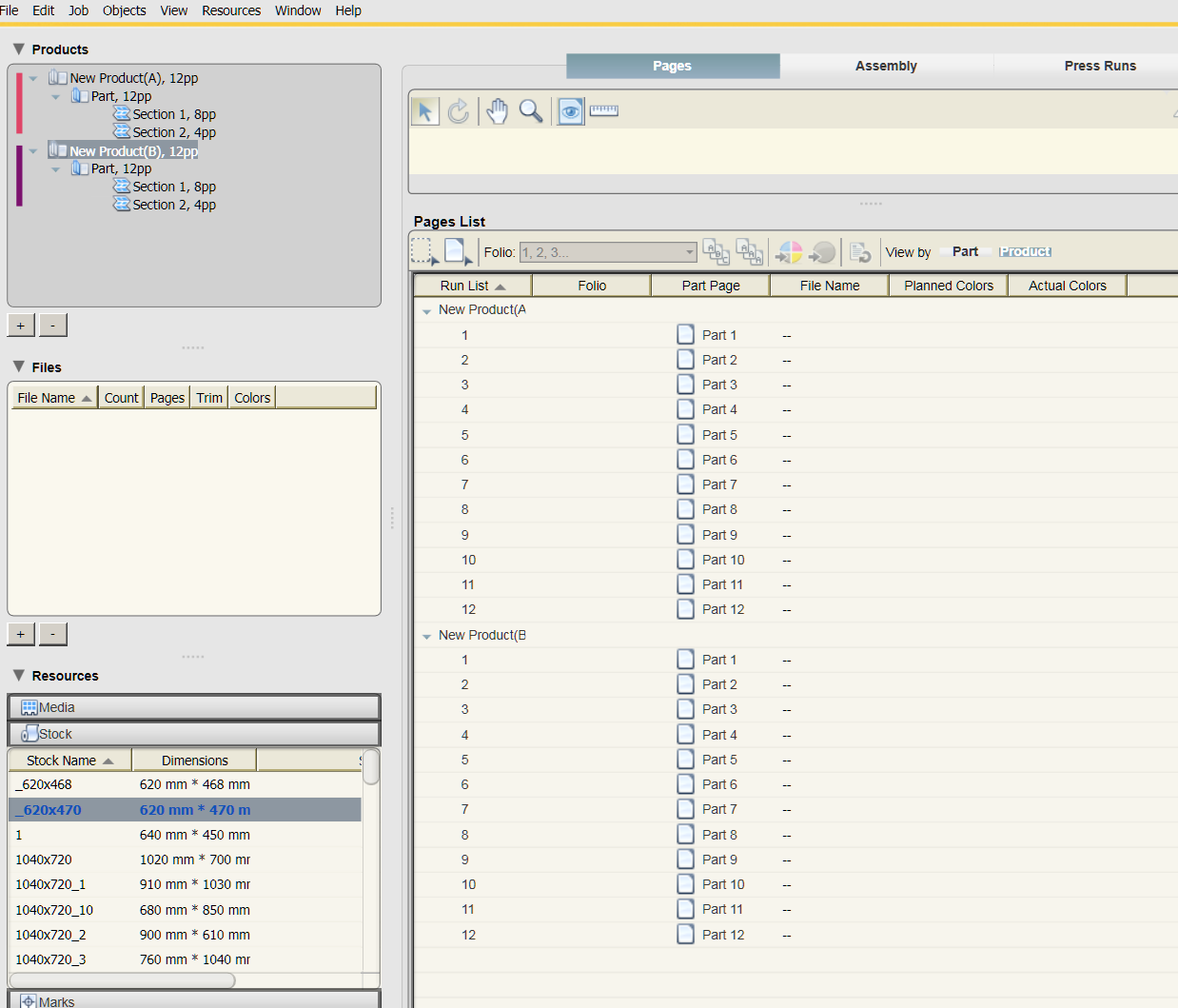Switch View by to Product
This screenshot has height=1008, width=1178.
click(x=1025, y=252)
